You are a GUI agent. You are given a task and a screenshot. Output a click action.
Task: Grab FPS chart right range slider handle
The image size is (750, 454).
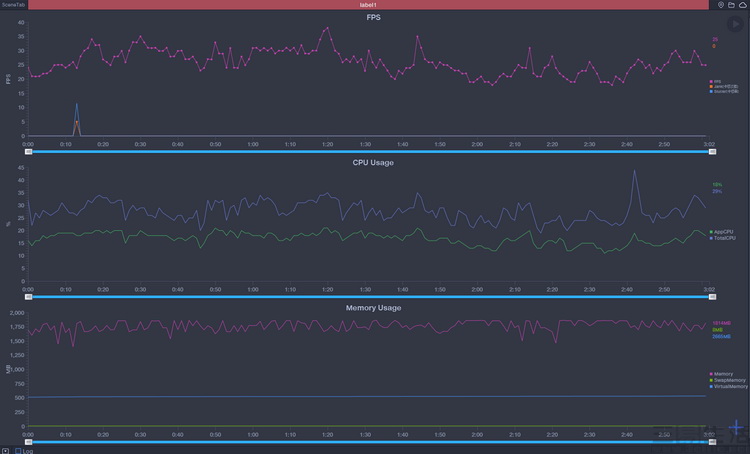712,152
